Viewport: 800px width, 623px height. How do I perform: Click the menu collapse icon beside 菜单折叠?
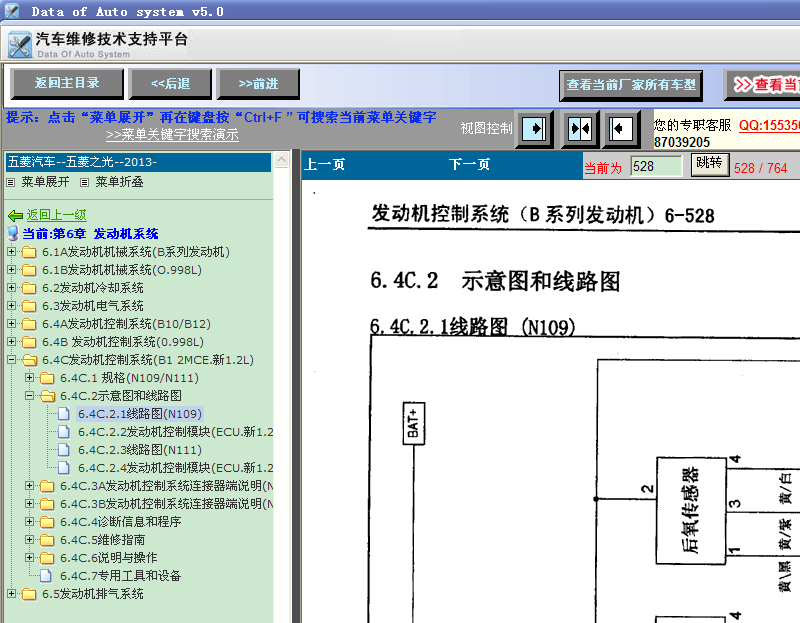(x=85, y=182)
